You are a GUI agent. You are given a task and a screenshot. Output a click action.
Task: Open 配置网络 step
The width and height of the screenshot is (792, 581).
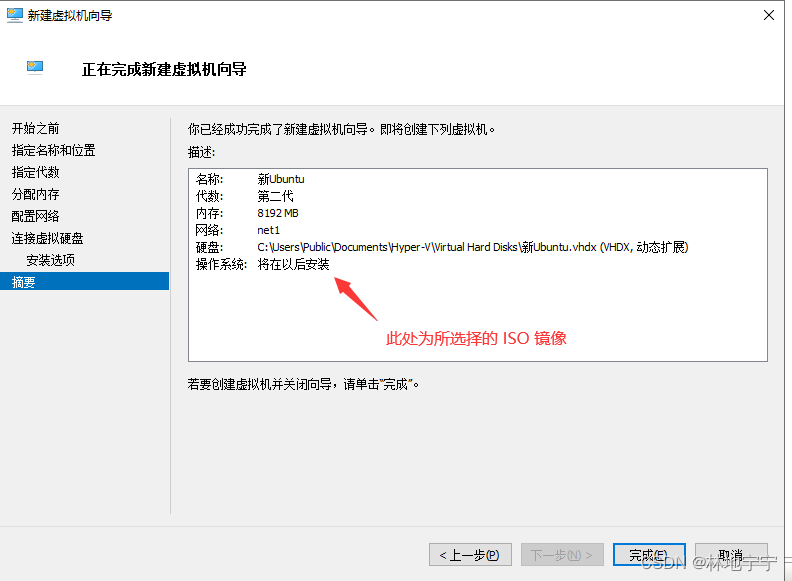[x=35, y=216]
